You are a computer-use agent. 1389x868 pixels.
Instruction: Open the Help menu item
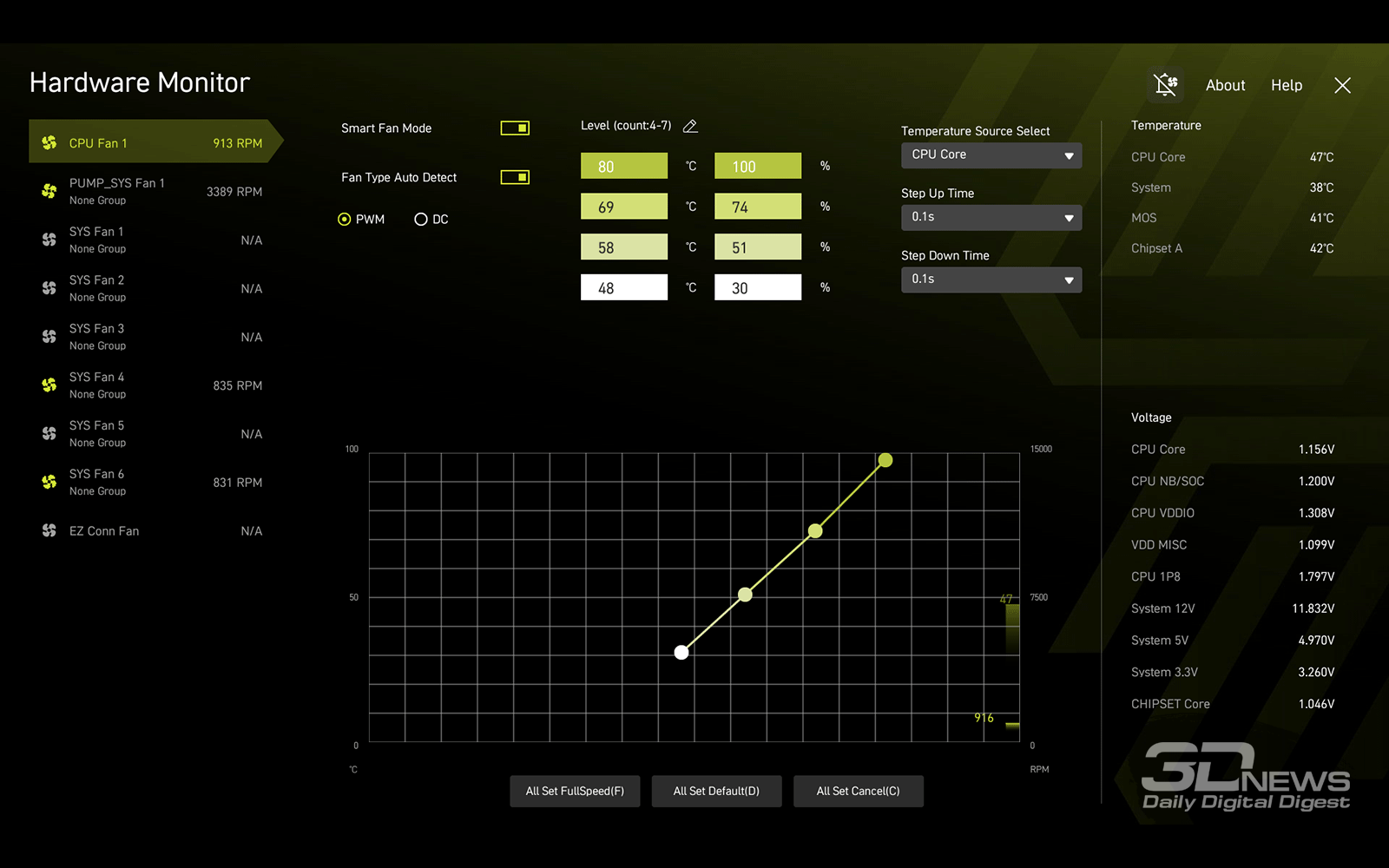[x=1286, y=85]
